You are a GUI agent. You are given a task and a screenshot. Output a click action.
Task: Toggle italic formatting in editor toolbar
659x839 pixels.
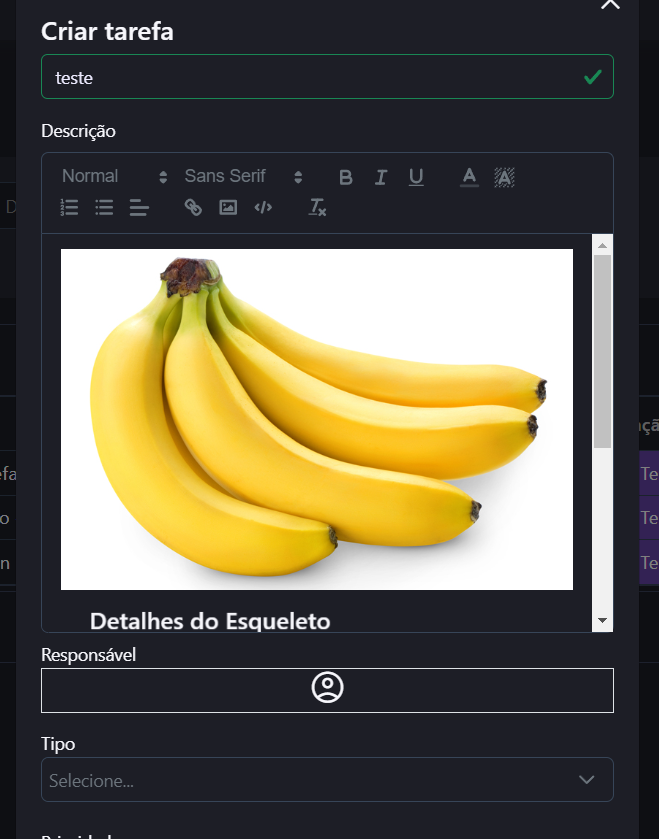[381, 177]
